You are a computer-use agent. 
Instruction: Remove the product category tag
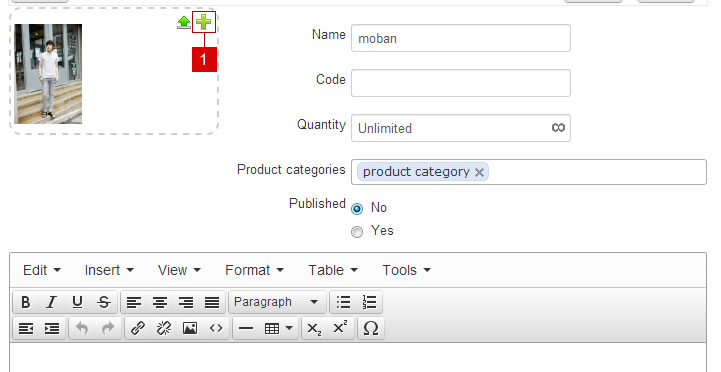479,172
